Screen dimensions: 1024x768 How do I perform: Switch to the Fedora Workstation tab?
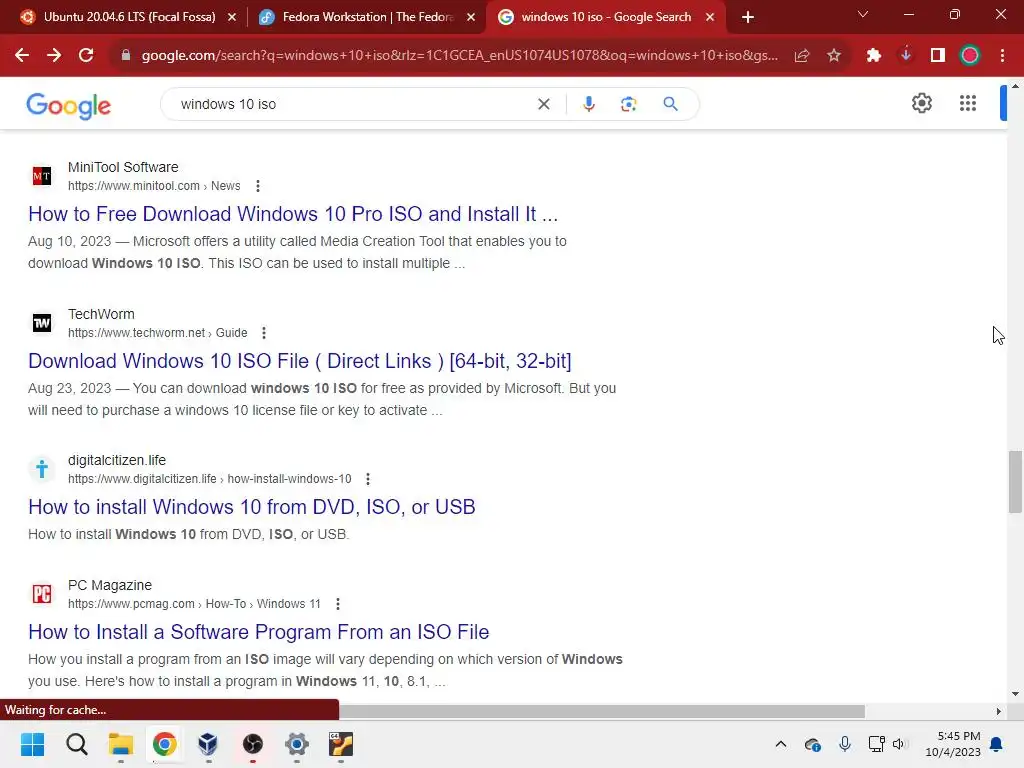pyautogui.click(x=366, y=17)
